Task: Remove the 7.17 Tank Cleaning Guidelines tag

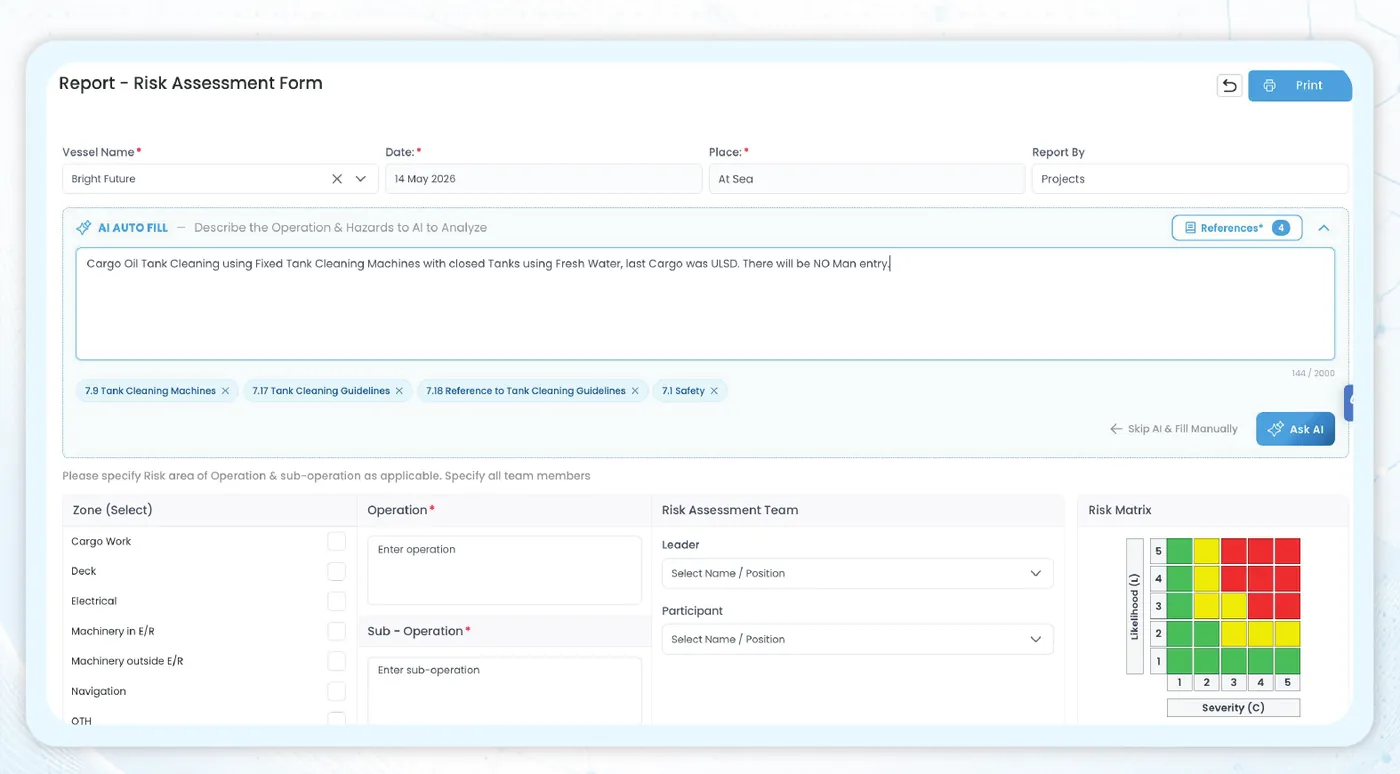Action: (399, 391)
